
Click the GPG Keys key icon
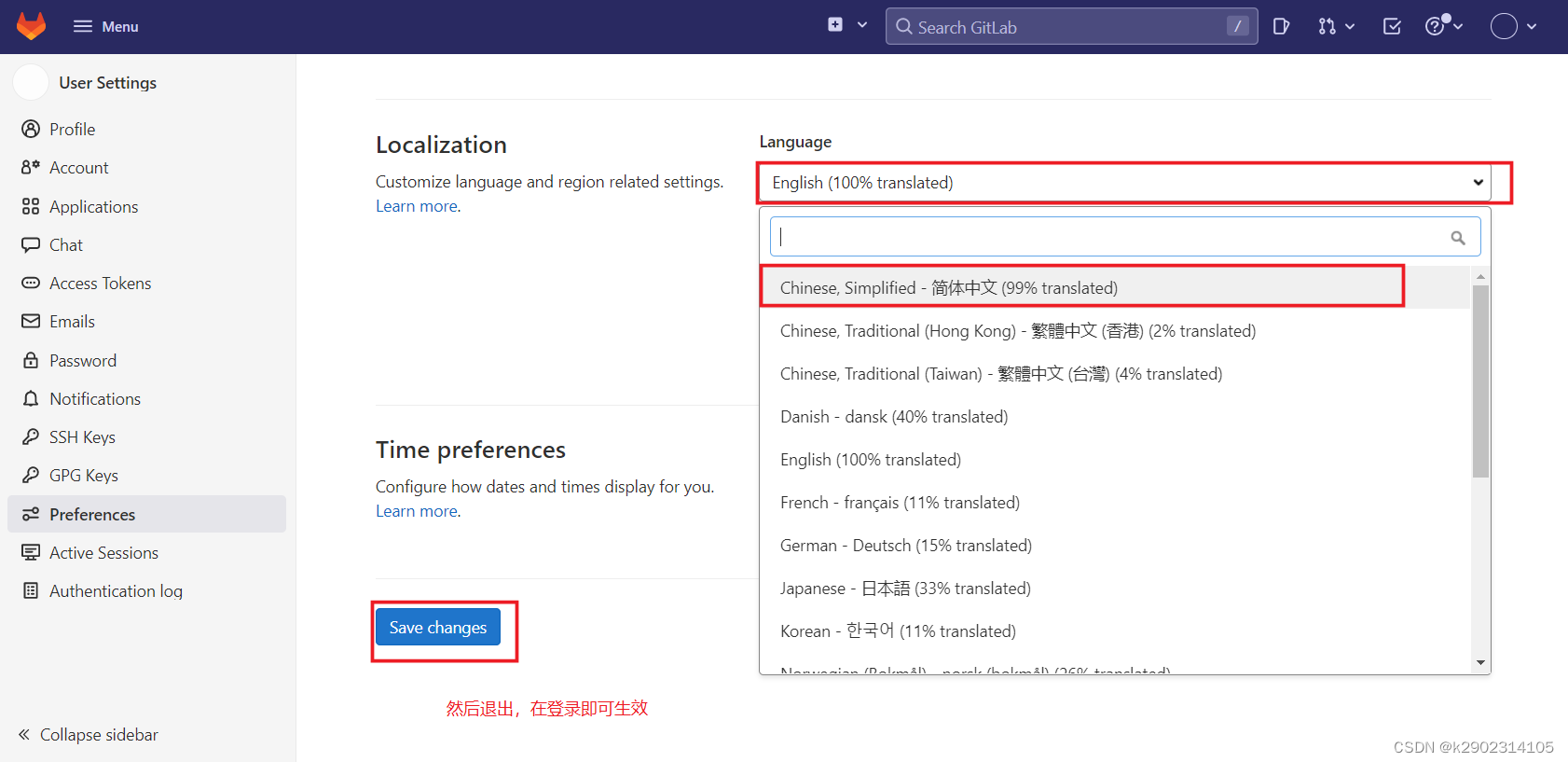click(31, 475)
